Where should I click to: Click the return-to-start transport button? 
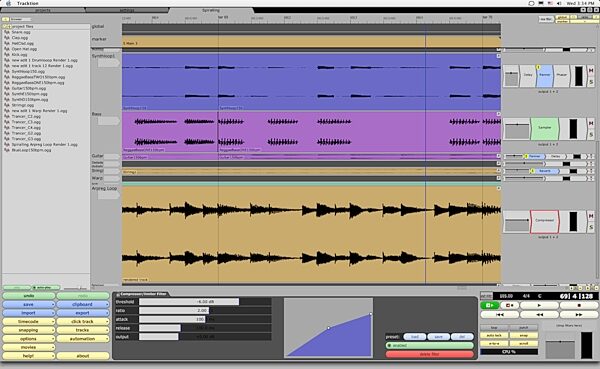[500, 314]
